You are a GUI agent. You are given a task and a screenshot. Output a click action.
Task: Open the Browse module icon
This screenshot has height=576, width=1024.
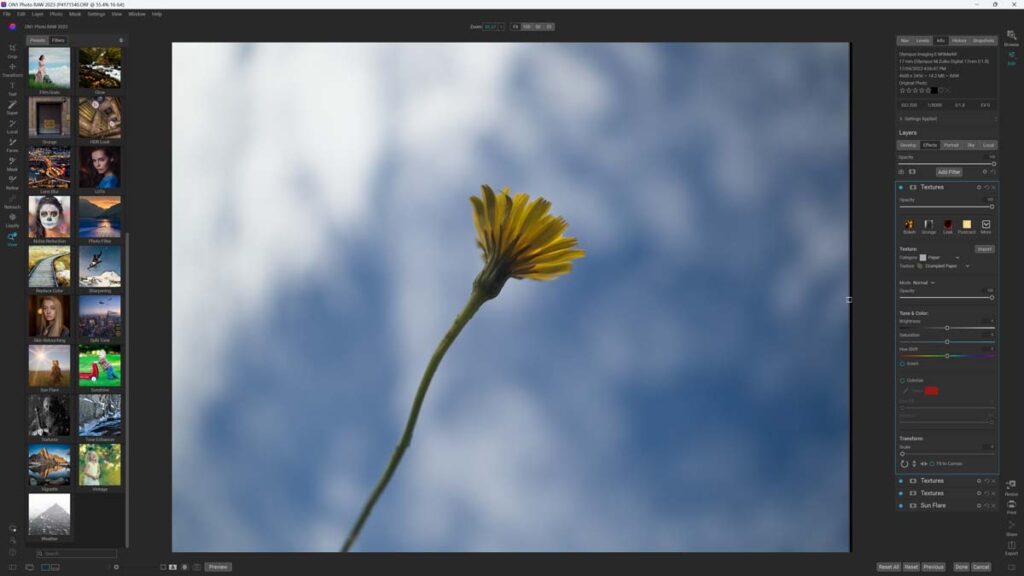pyautogui.click(x=1011, y=37)
